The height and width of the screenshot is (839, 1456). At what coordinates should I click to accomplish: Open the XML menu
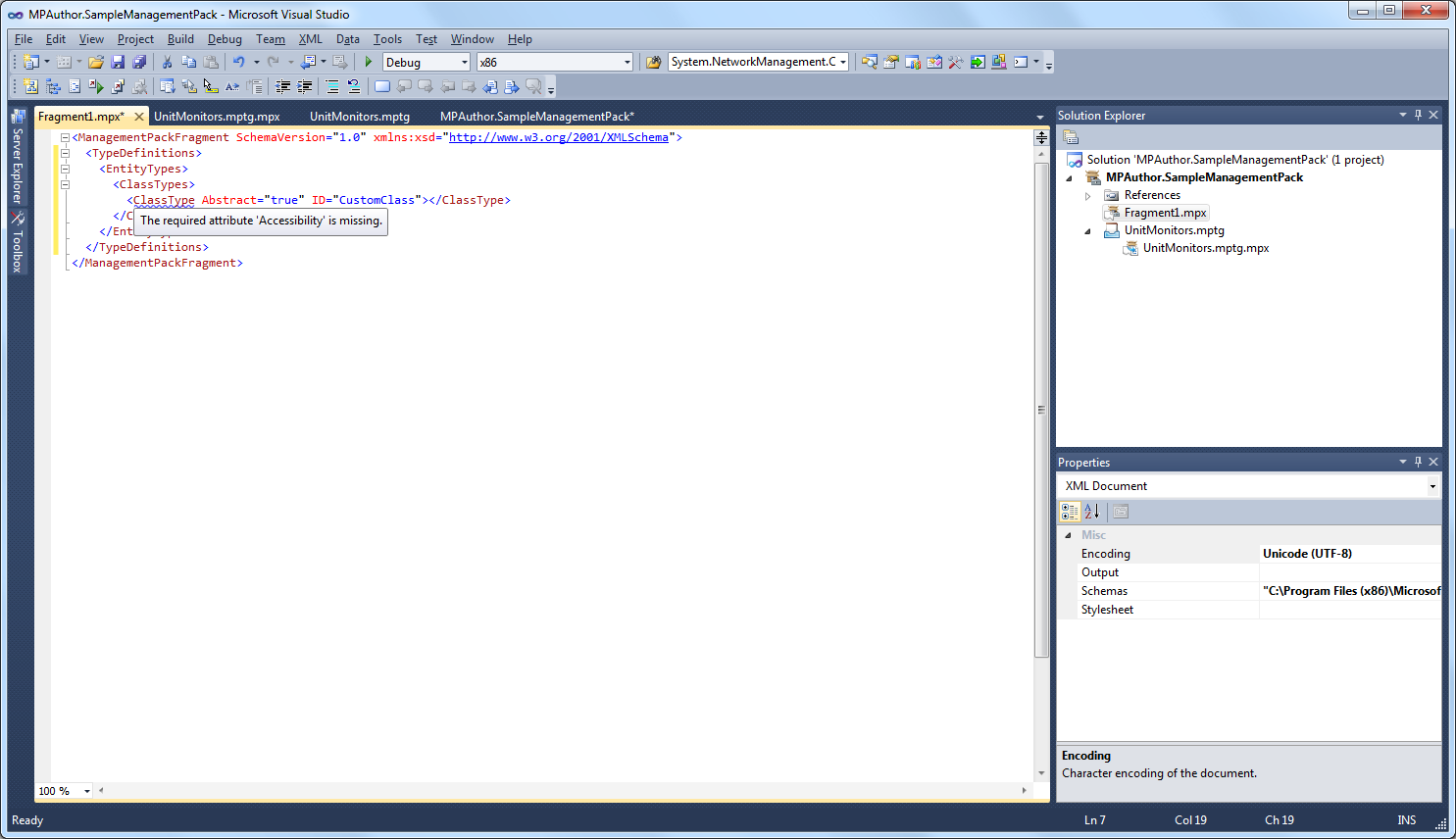310,39
